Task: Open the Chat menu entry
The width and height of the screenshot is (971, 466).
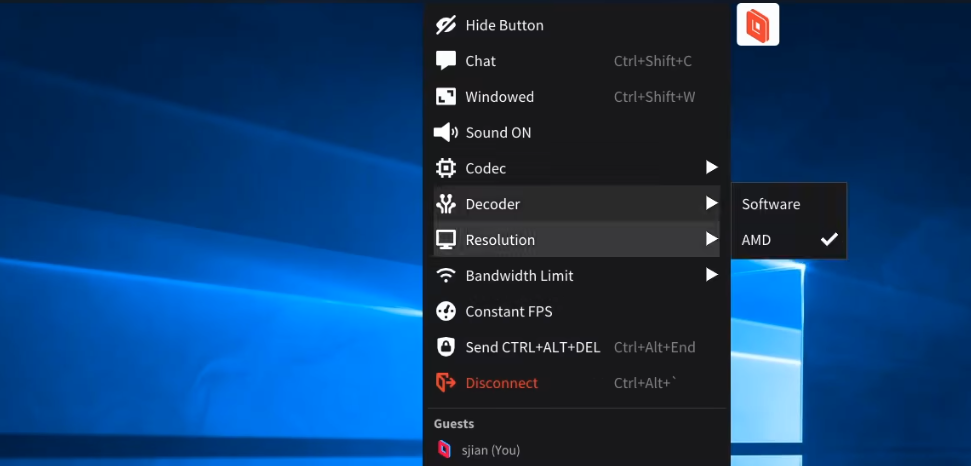Action: tap(481, 61)
